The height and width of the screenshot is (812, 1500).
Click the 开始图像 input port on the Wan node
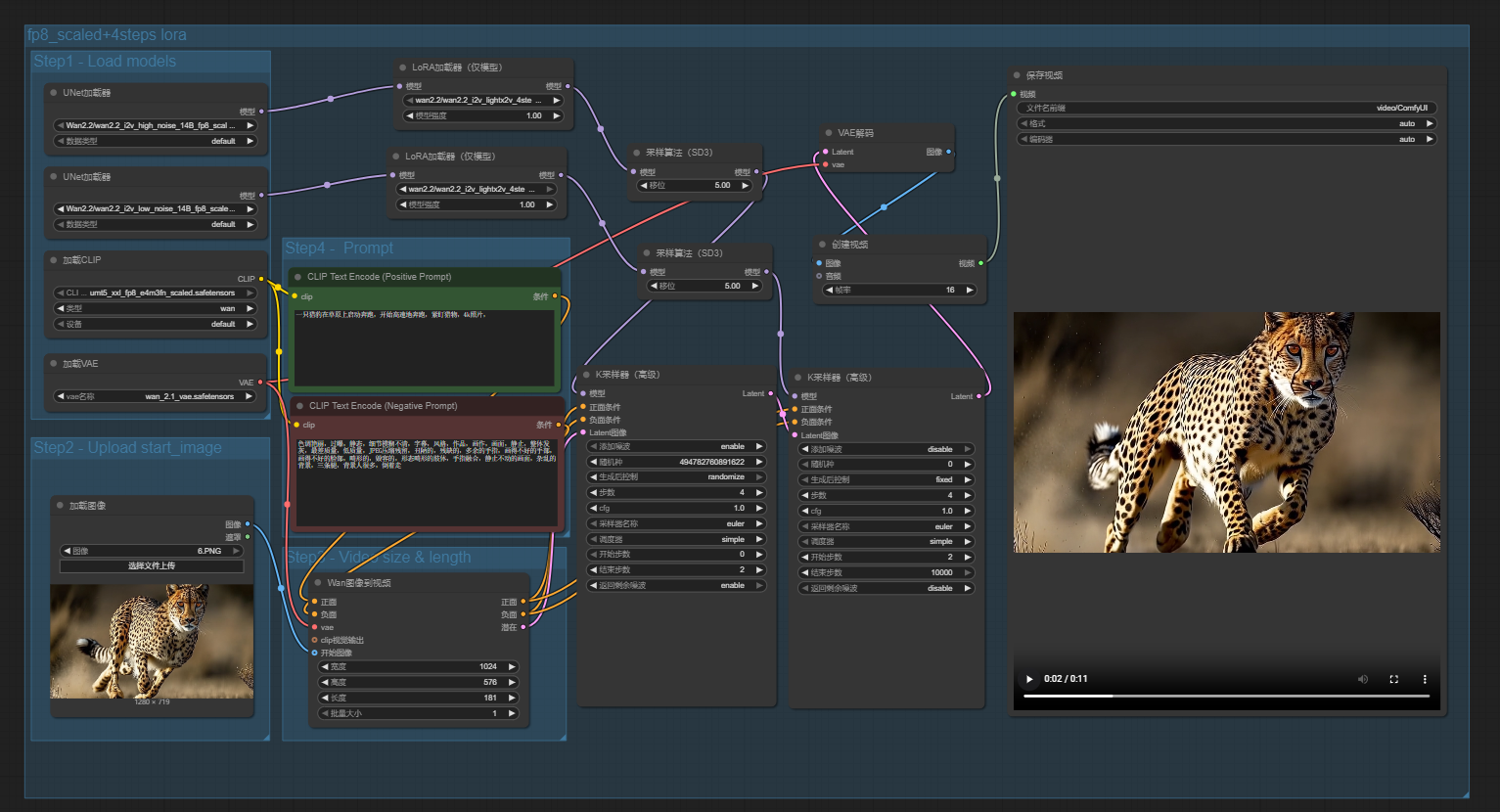314,653
